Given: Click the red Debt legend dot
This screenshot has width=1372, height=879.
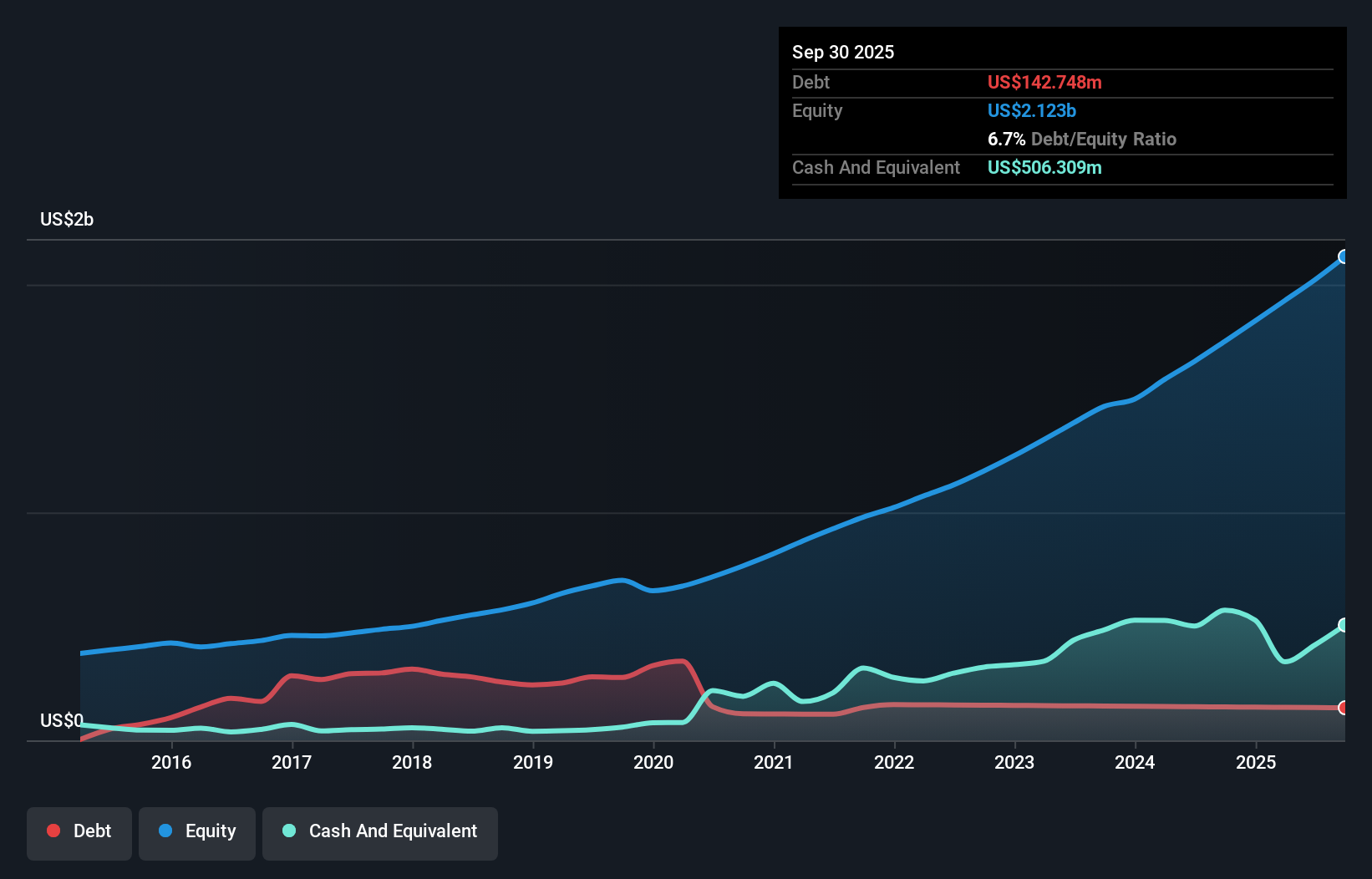Looking at the screenshot, I should point(53,831).
